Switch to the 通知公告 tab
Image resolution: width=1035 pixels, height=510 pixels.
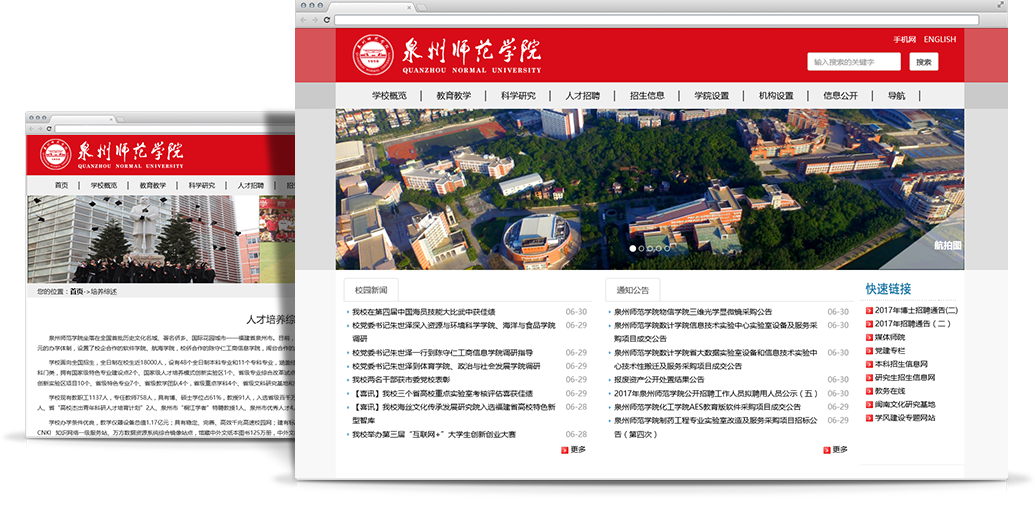pos(632,290)
